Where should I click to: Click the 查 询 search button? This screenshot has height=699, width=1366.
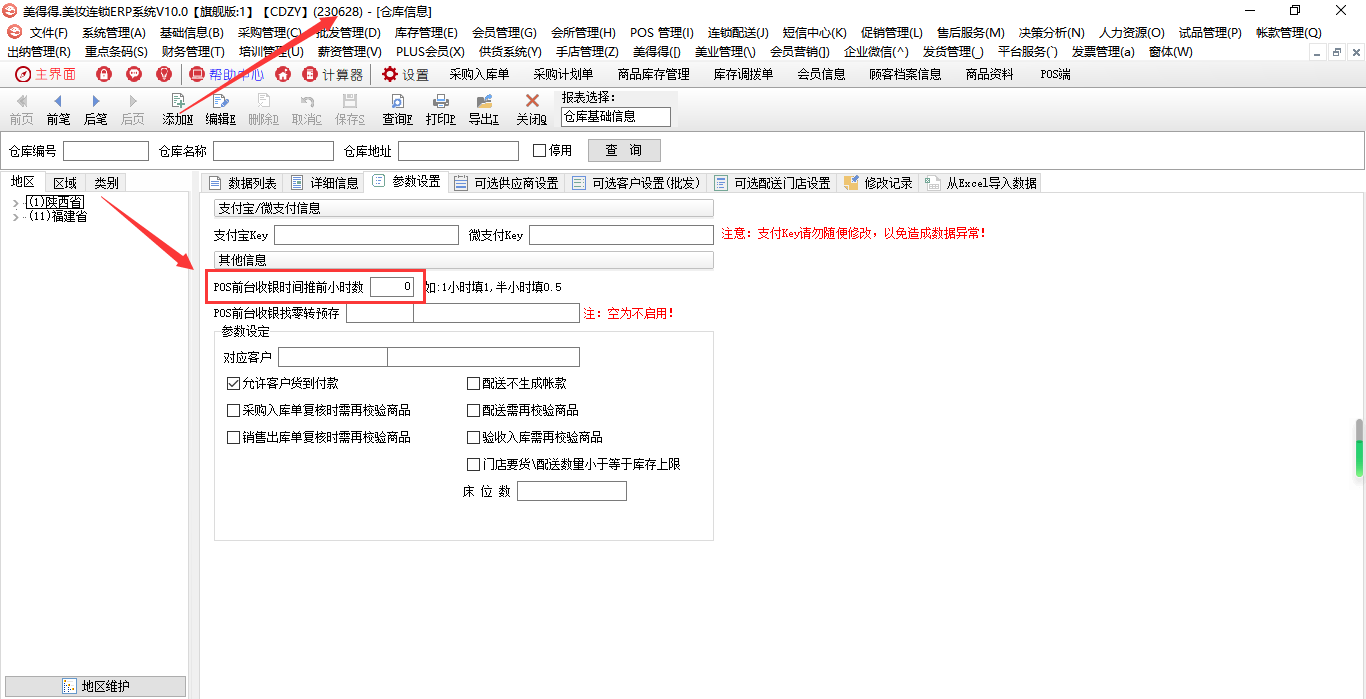click(x=624, y=151)
